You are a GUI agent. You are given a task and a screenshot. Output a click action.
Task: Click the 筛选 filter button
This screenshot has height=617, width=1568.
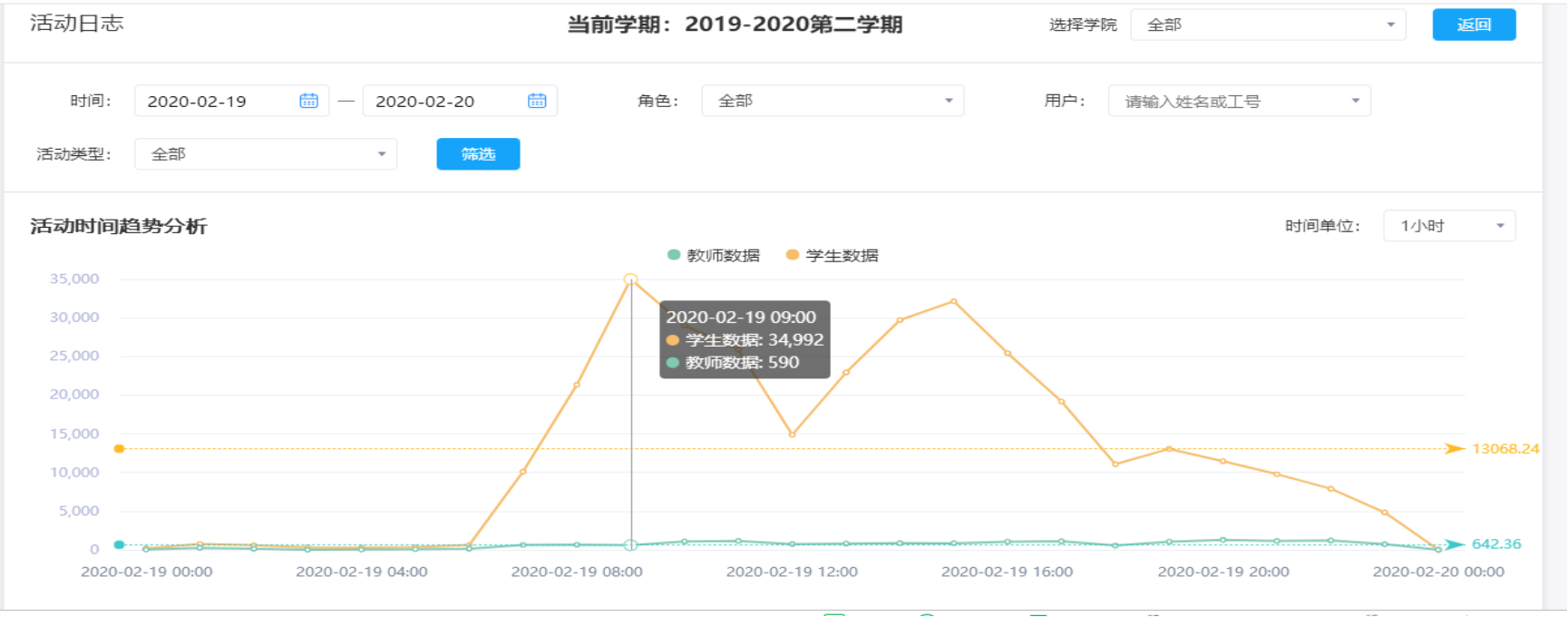(478, 154)
